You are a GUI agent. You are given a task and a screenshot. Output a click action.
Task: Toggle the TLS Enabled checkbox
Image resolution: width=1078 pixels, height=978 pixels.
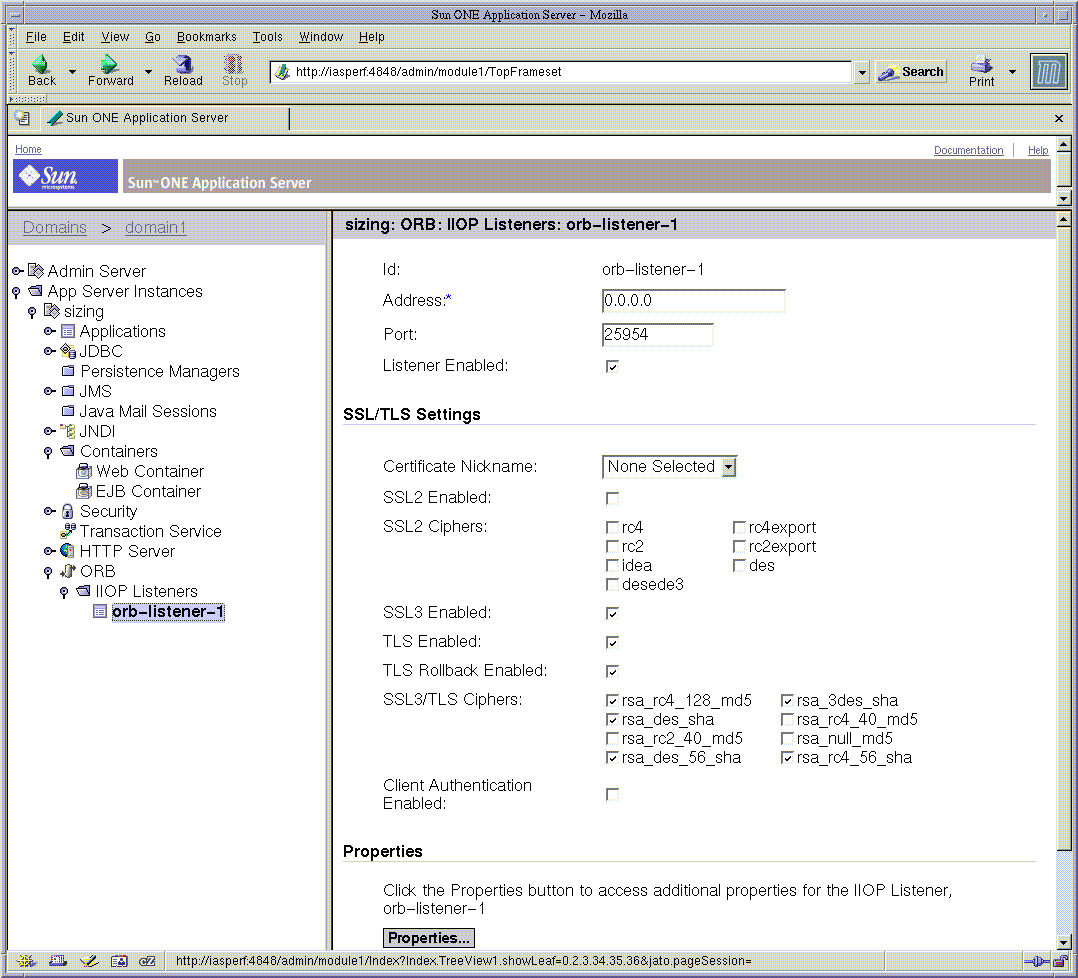point(612,642)
